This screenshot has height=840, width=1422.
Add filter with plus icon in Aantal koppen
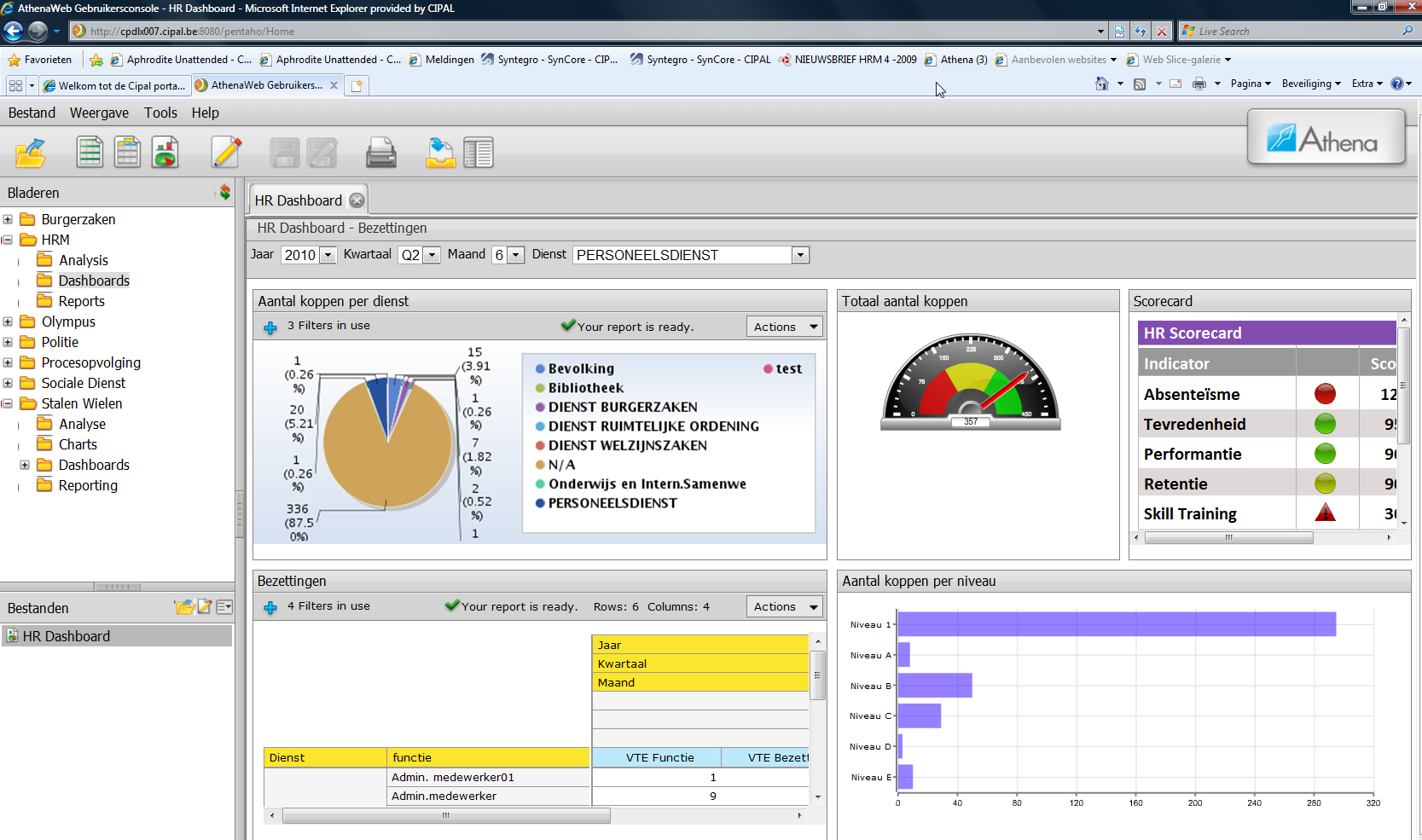[x=270, y=327]
